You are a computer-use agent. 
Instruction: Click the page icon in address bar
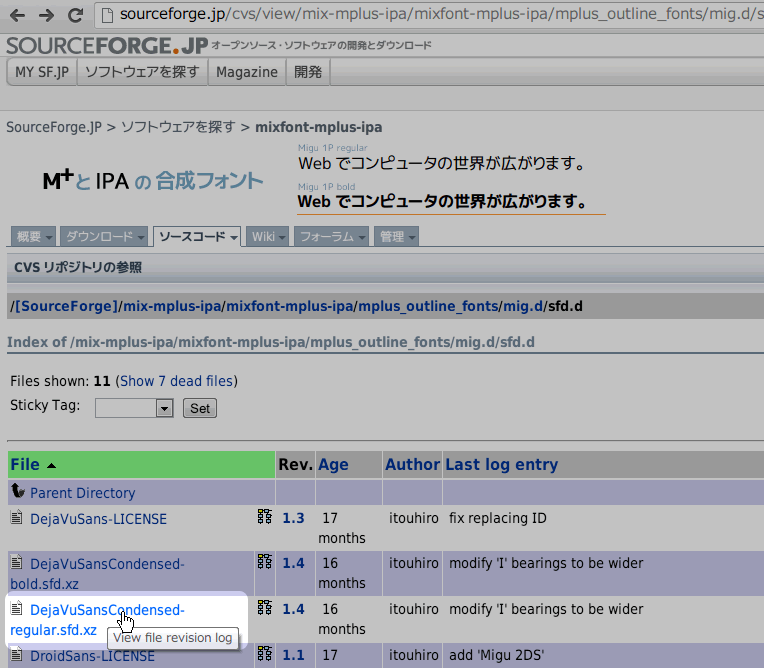107,15
